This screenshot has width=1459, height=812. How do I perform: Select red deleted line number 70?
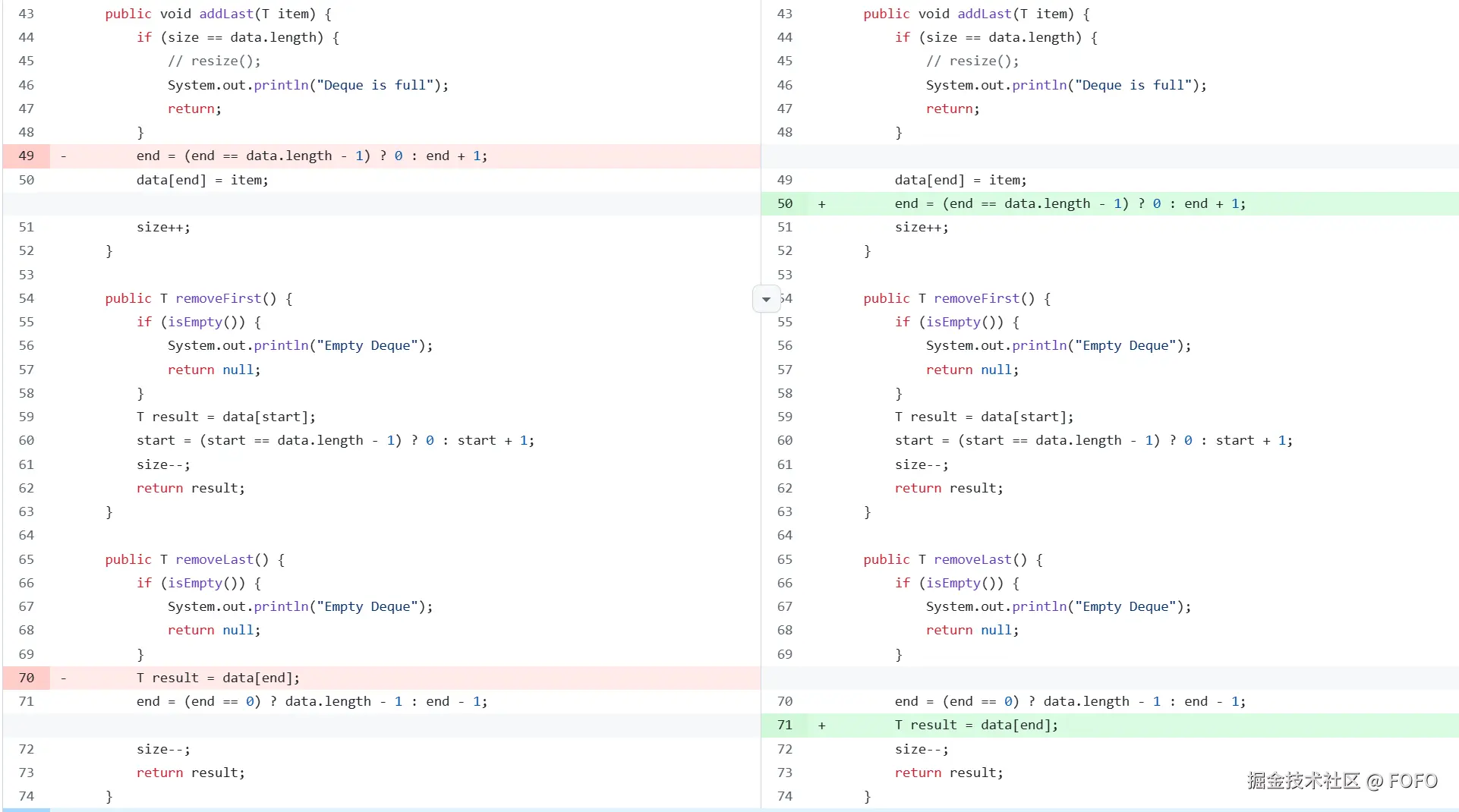[x=27, y=678]
